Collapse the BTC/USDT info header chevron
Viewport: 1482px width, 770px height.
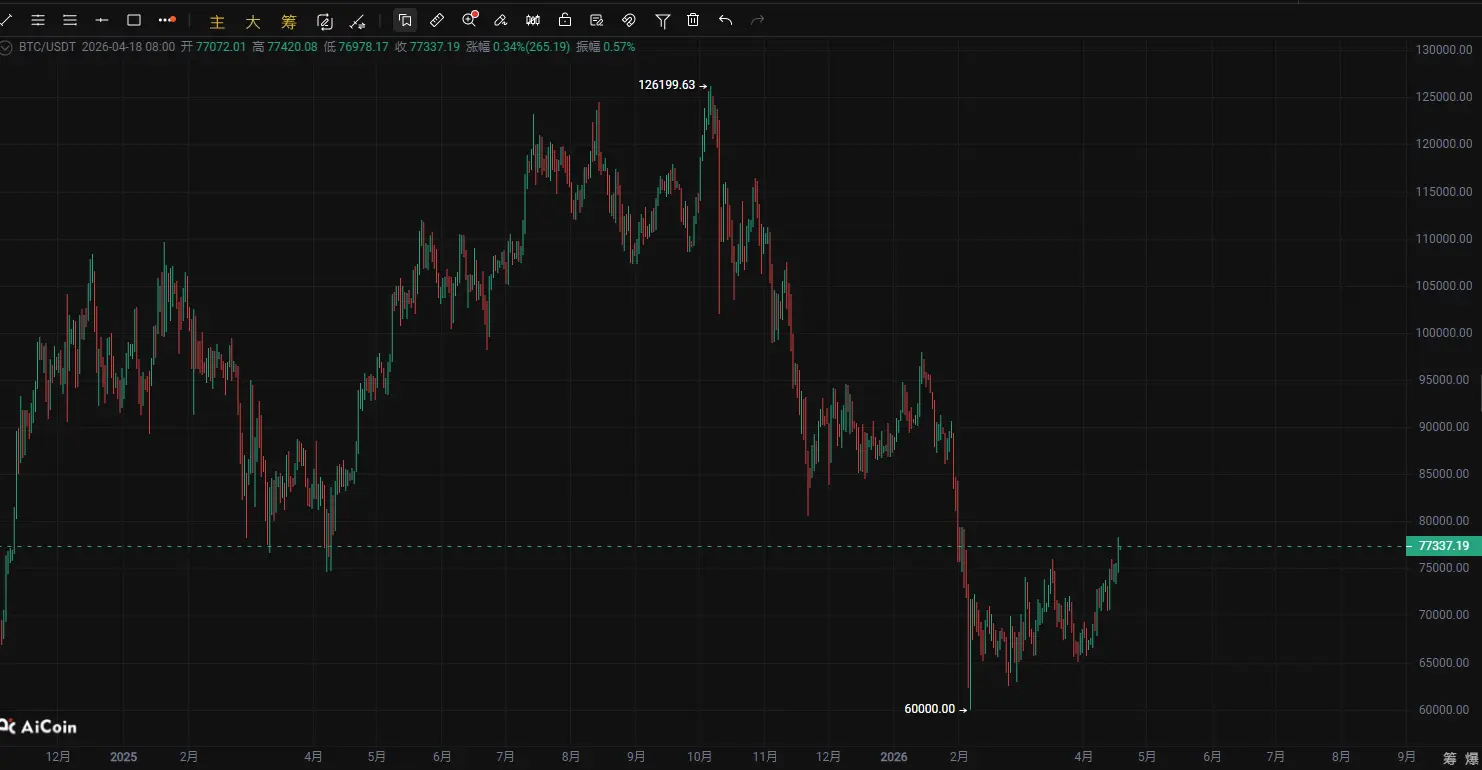(7, 47)
